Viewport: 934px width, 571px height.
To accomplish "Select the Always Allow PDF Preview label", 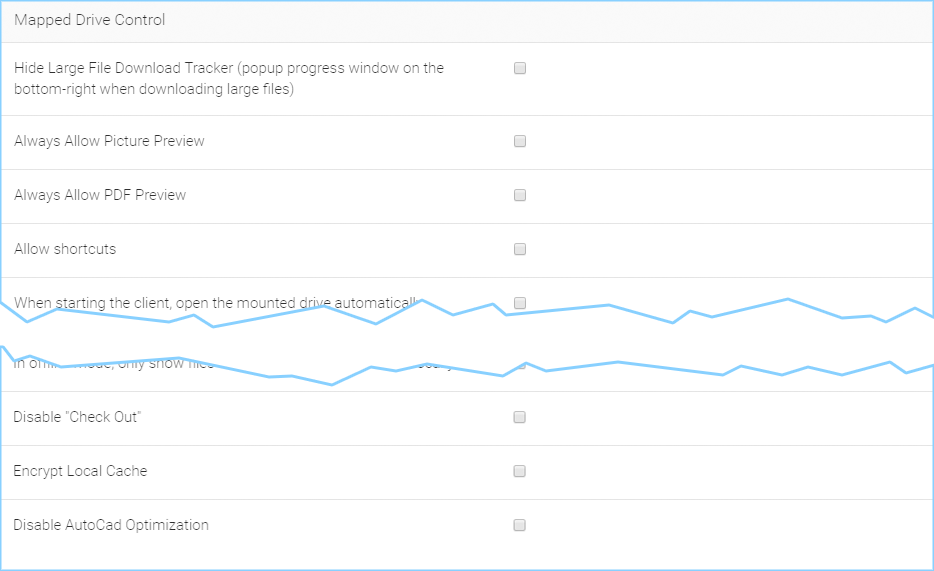I will [x=100, y=195].
